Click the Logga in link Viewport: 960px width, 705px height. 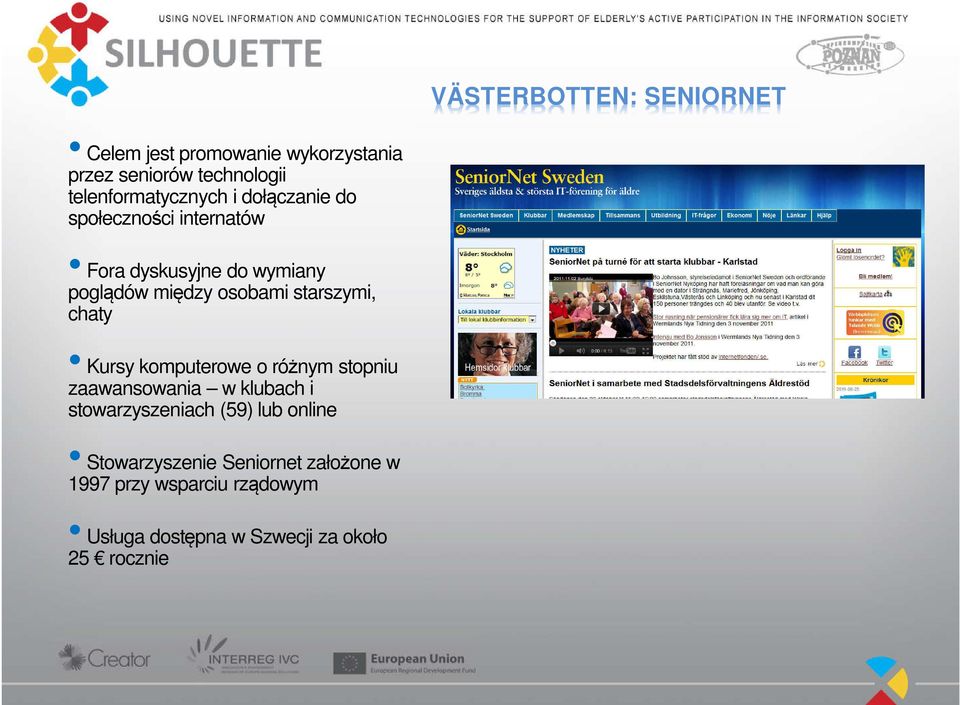(849, 250)
